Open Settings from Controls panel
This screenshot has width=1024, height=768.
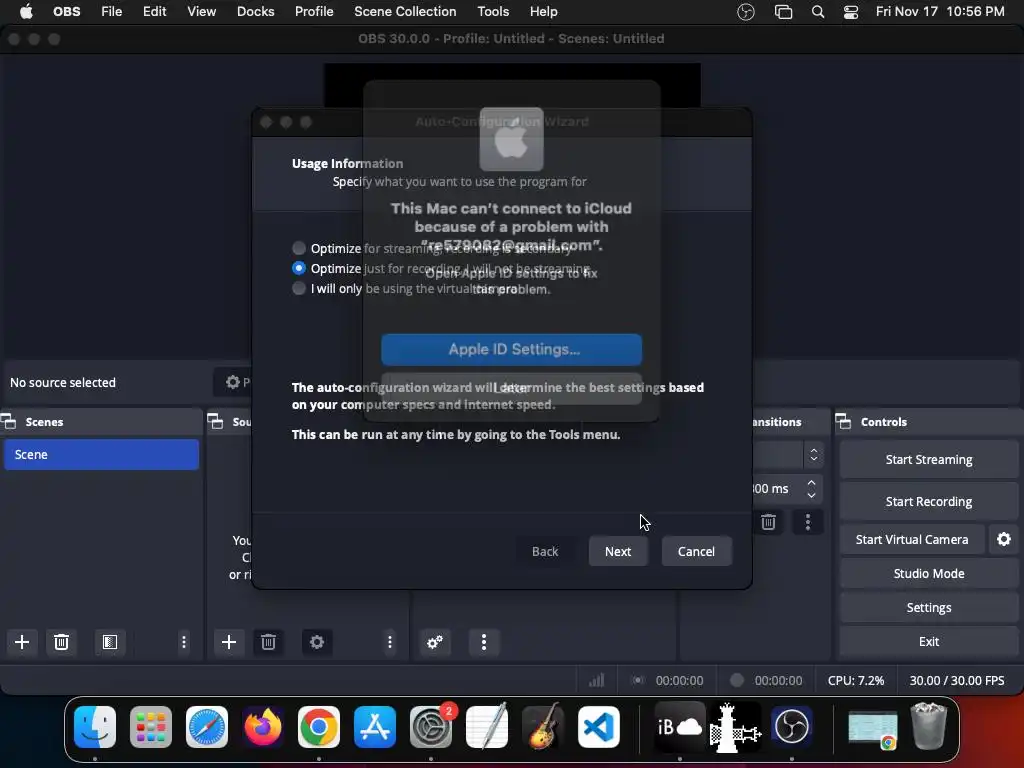pos(929,607)
